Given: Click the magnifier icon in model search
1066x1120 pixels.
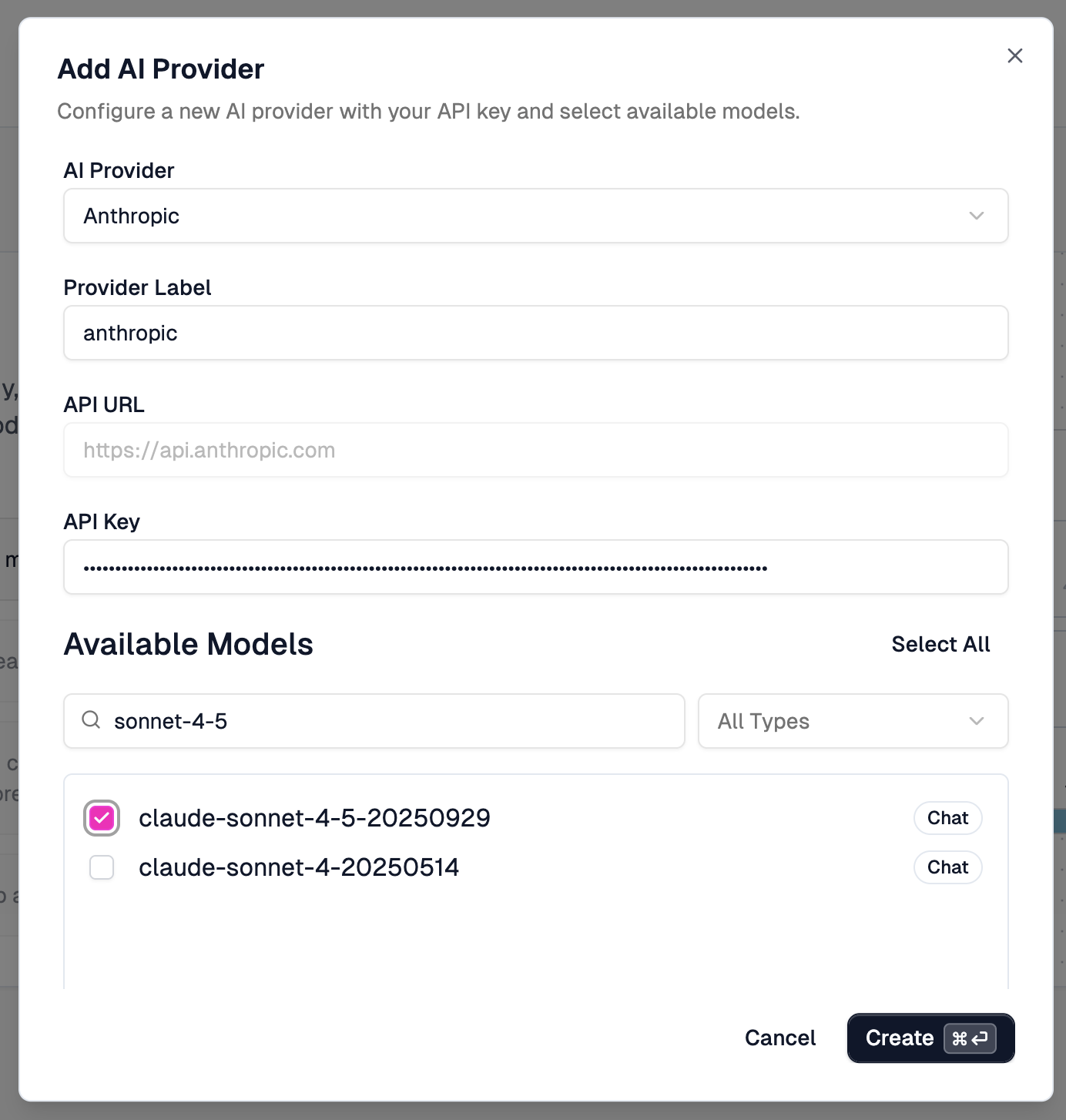Looking at the screenshot, I should tap(91, 720).
